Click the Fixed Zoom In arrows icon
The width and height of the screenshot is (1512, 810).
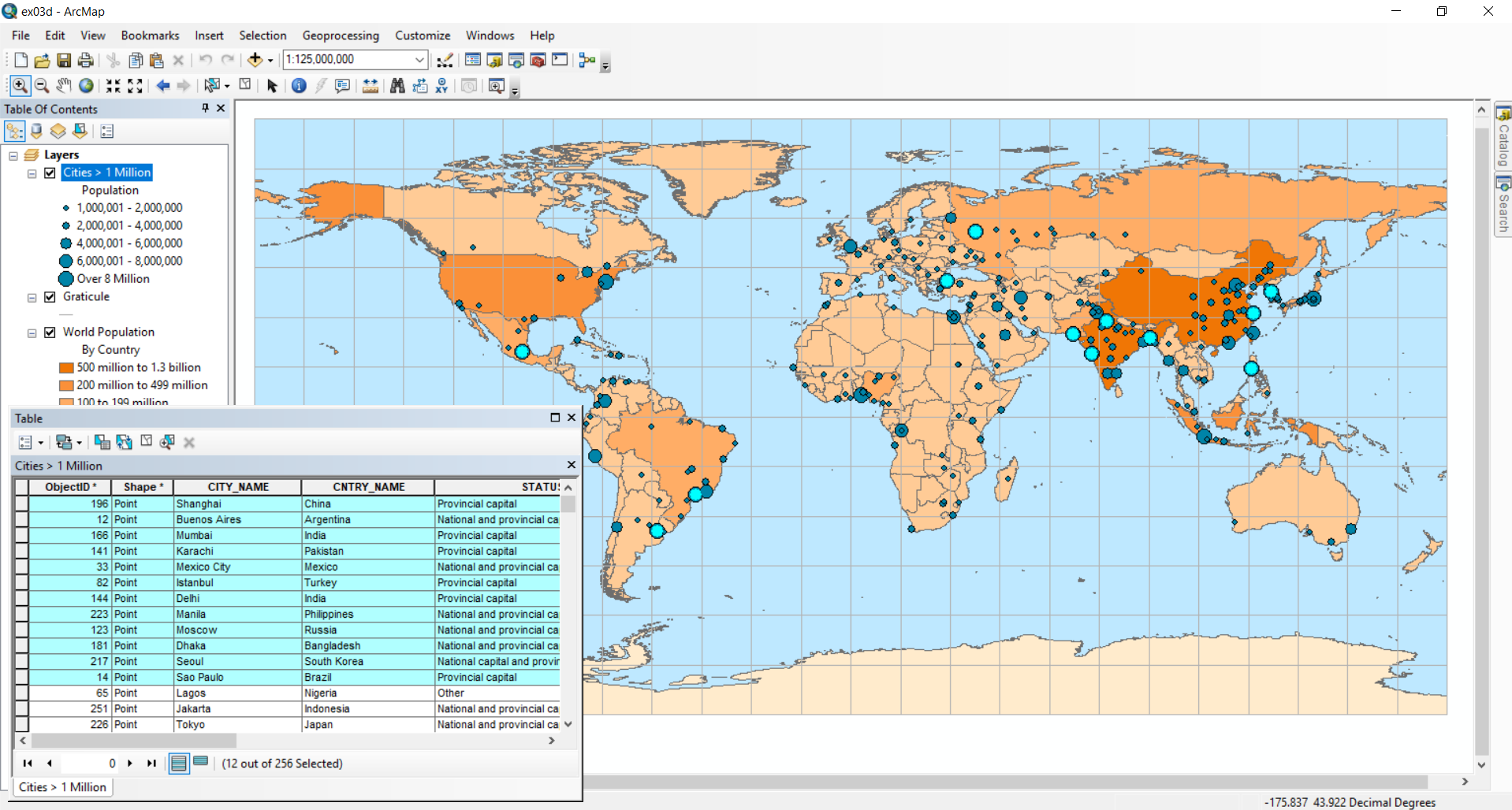114,86
